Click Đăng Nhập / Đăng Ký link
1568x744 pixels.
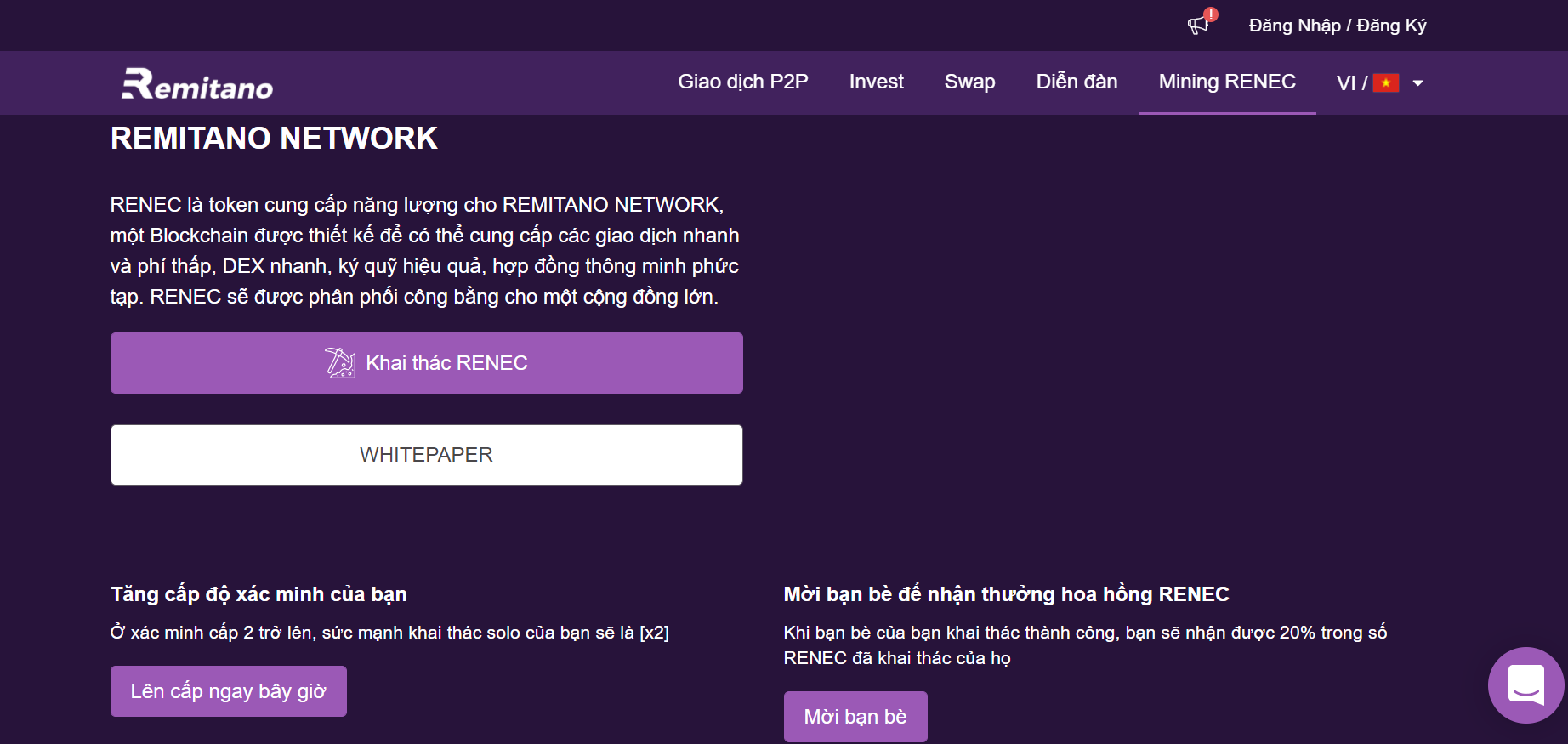pyautogui.click(x=1338, y=26)
